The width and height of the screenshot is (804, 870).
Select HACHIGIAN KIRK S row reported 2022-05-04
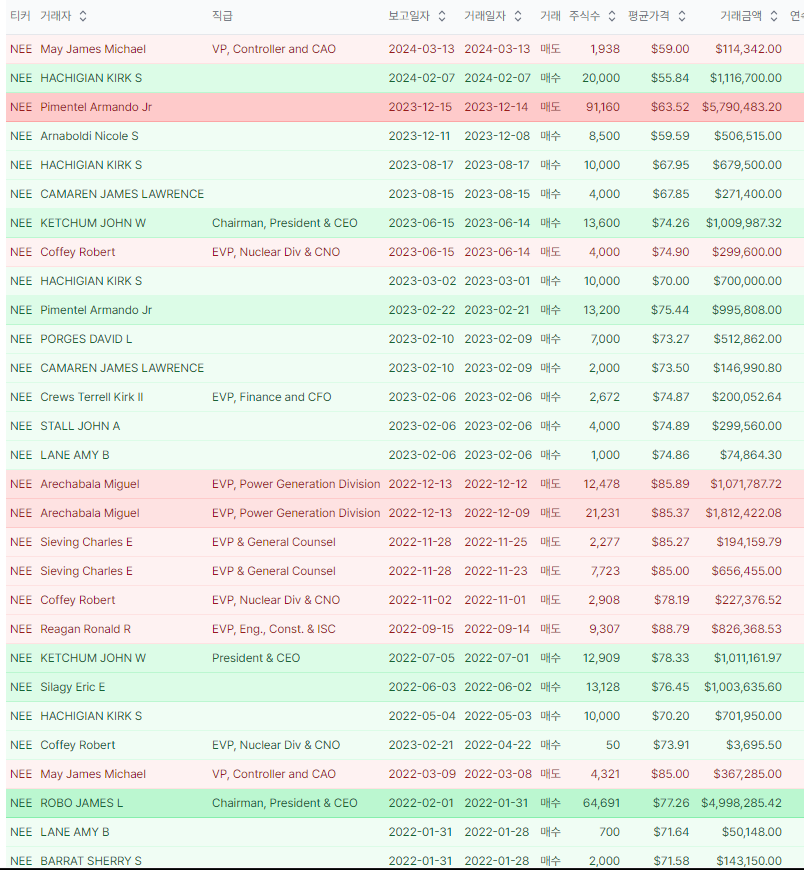click(x=405, y=716)
